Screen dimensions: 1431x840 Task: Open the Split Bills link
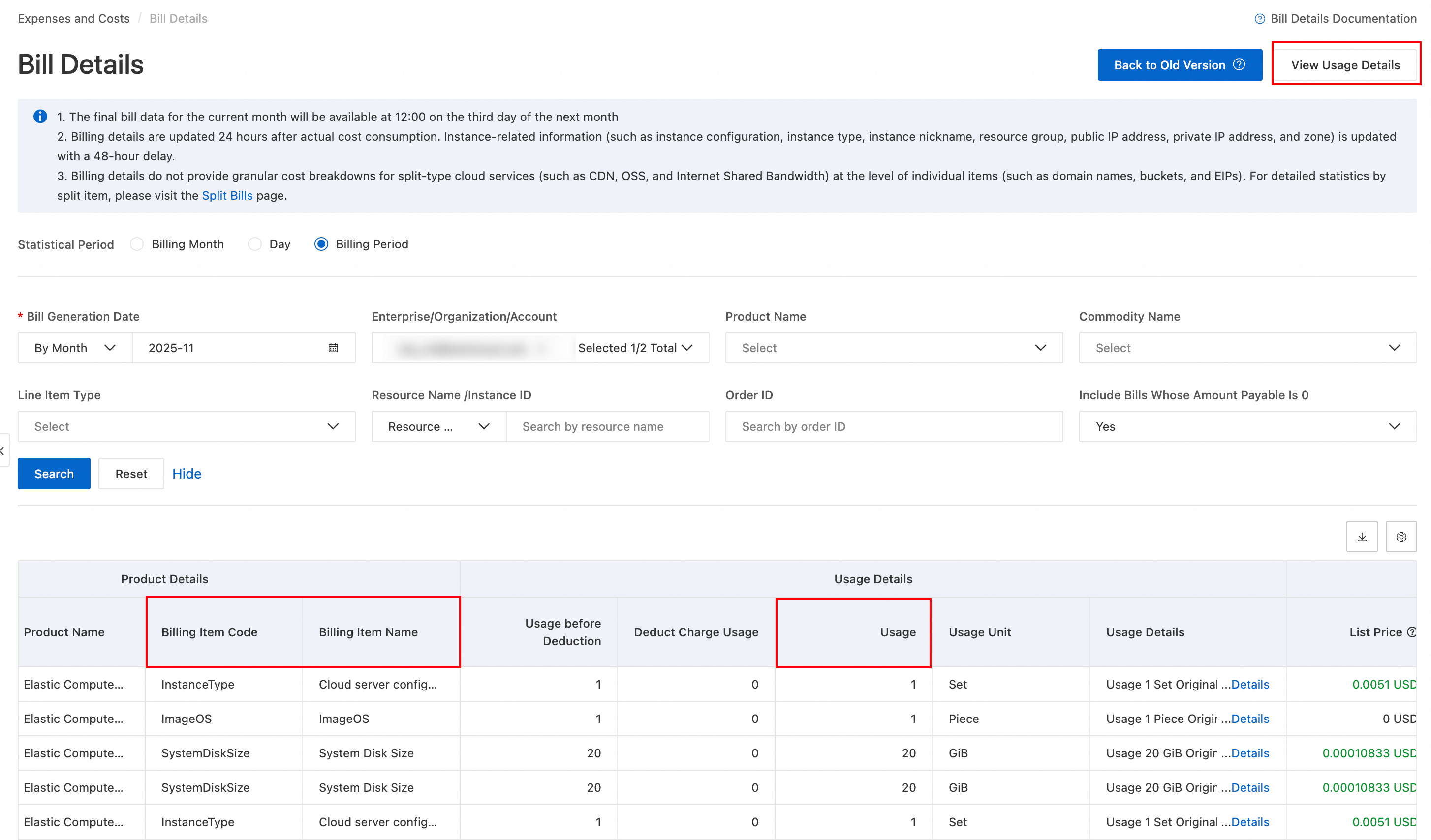pos(227,196)
